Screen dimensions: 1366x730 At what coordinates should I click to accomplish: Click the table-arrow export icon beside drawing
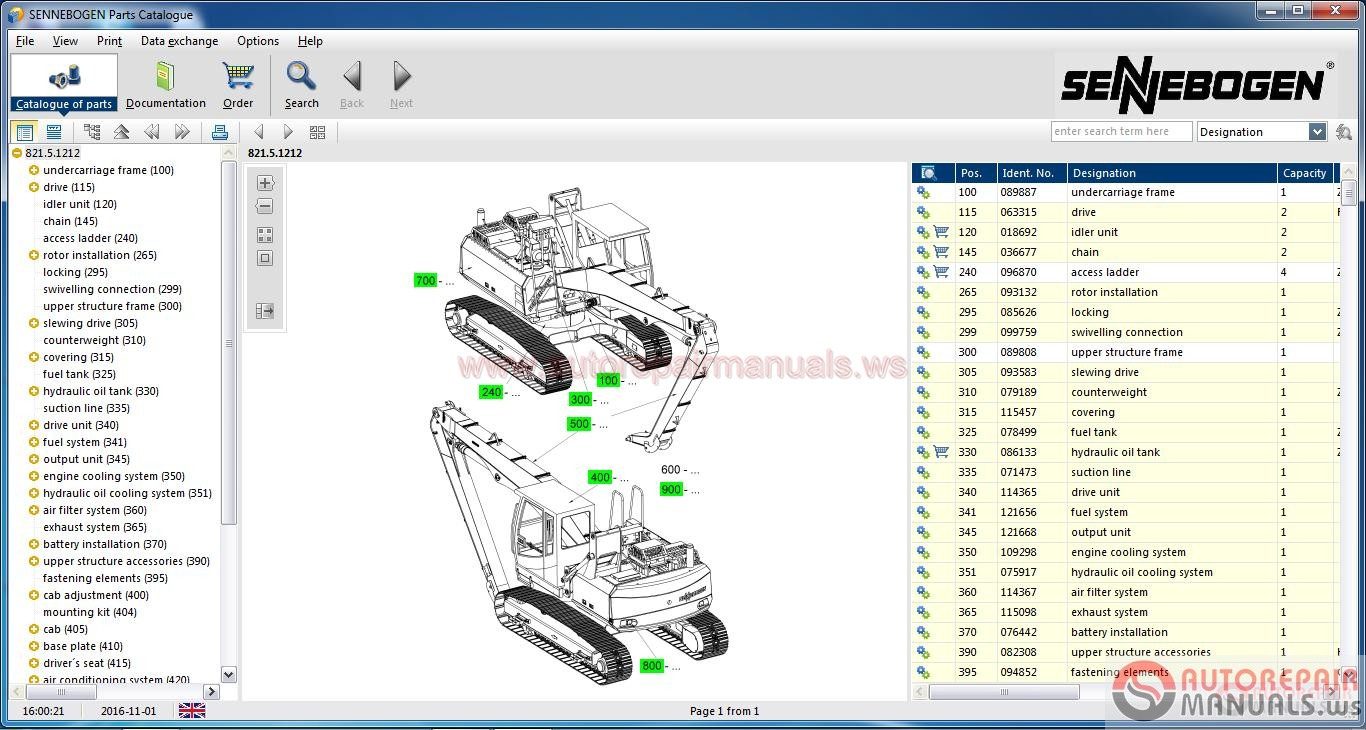pos(265,311)
